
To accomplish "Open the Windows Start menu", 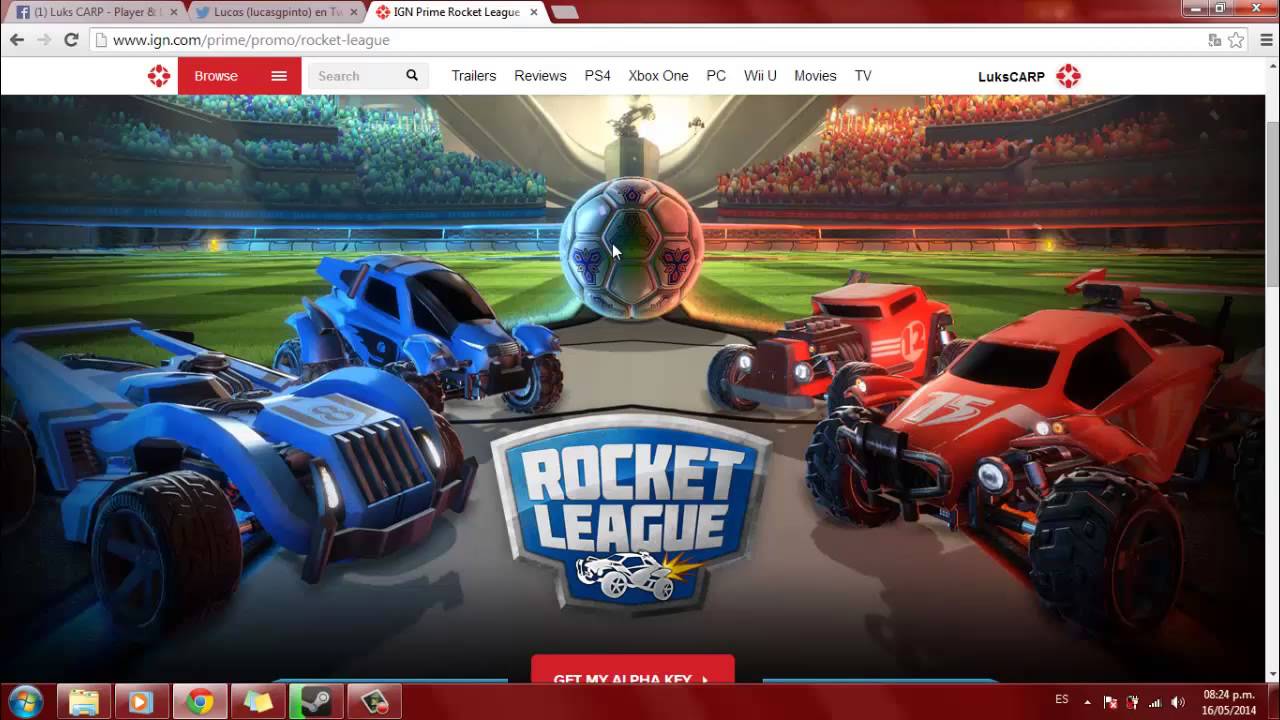I will pyautogui.click(x=24, y=702).
